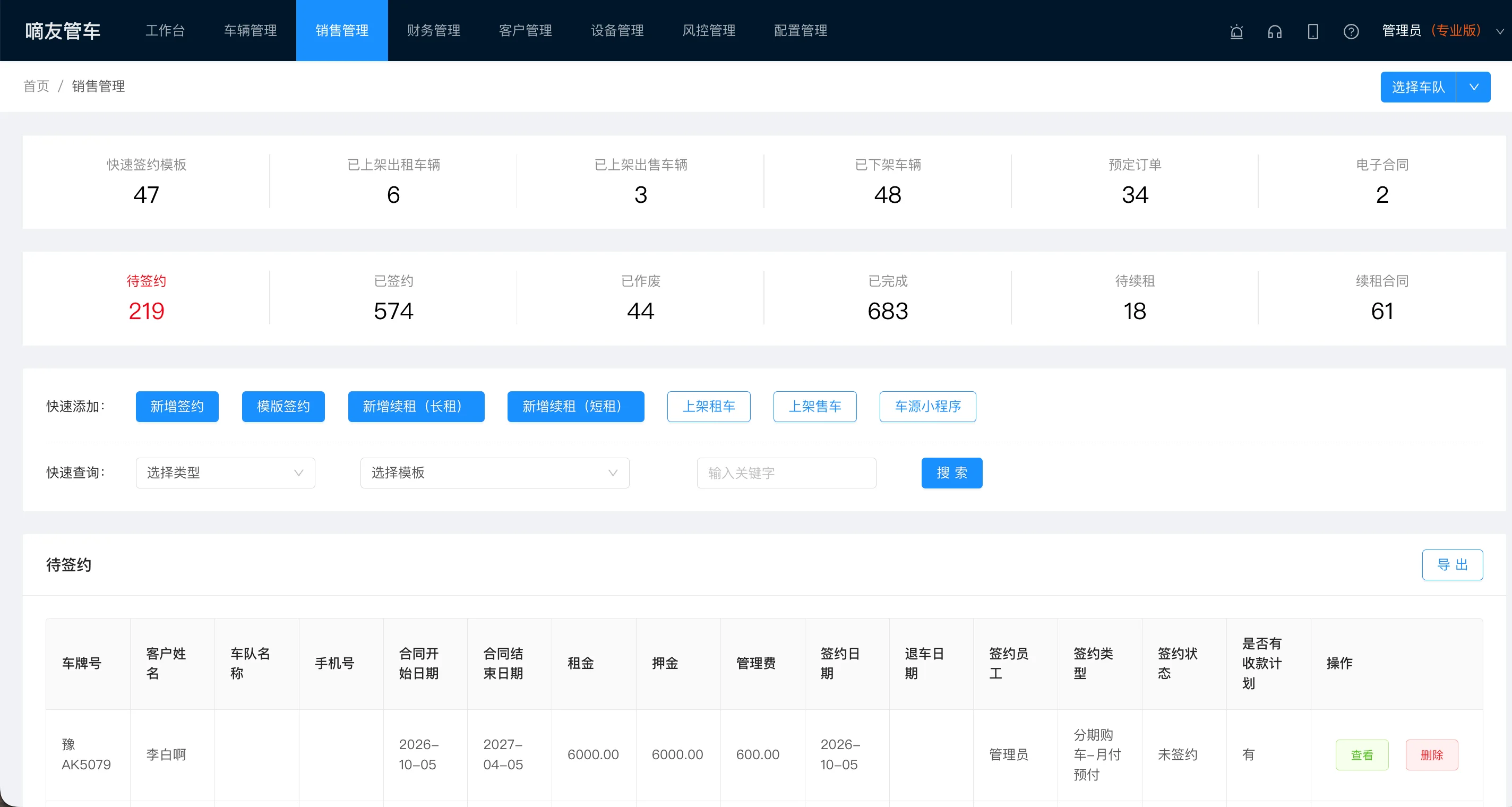Open the 设备管理 menu
The height and width of the screenshot is (807, 1512).
(x=617, y=30)
